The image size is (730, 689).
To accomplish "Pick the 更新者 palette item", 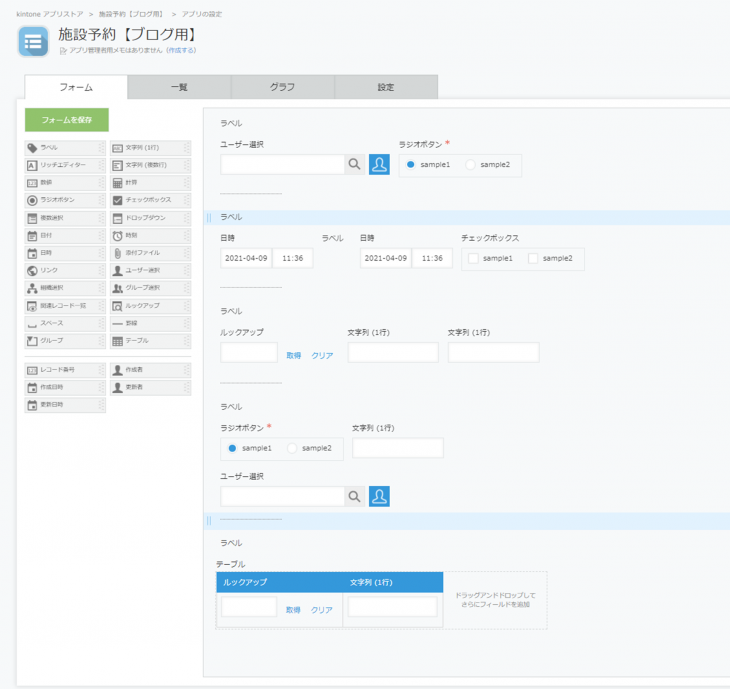I will pos(150,387).
